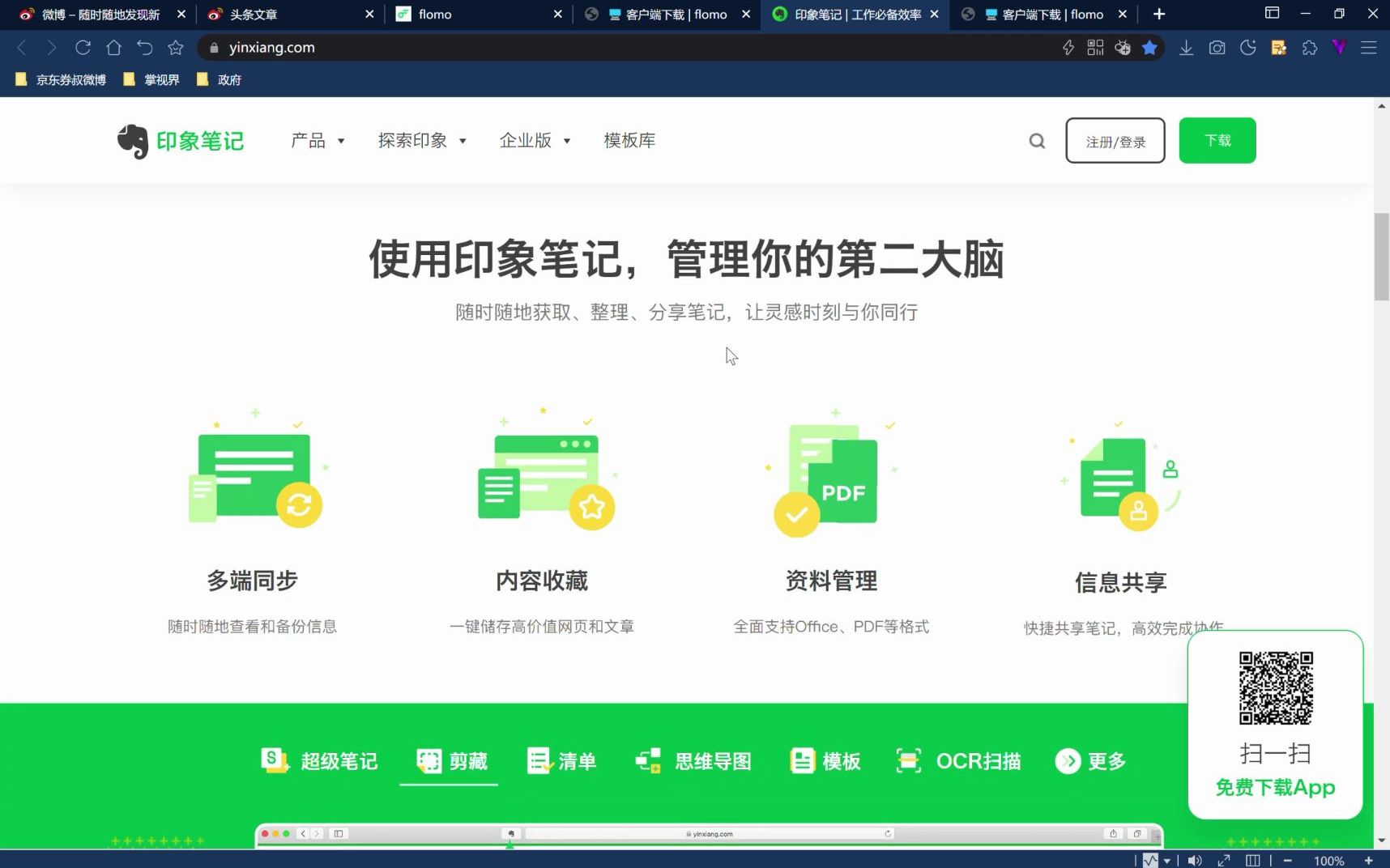The image size is (1390, 868).
Task: Select the 超级笔记 feature icon
Action: pyautogui.click(x=274, y=760)
